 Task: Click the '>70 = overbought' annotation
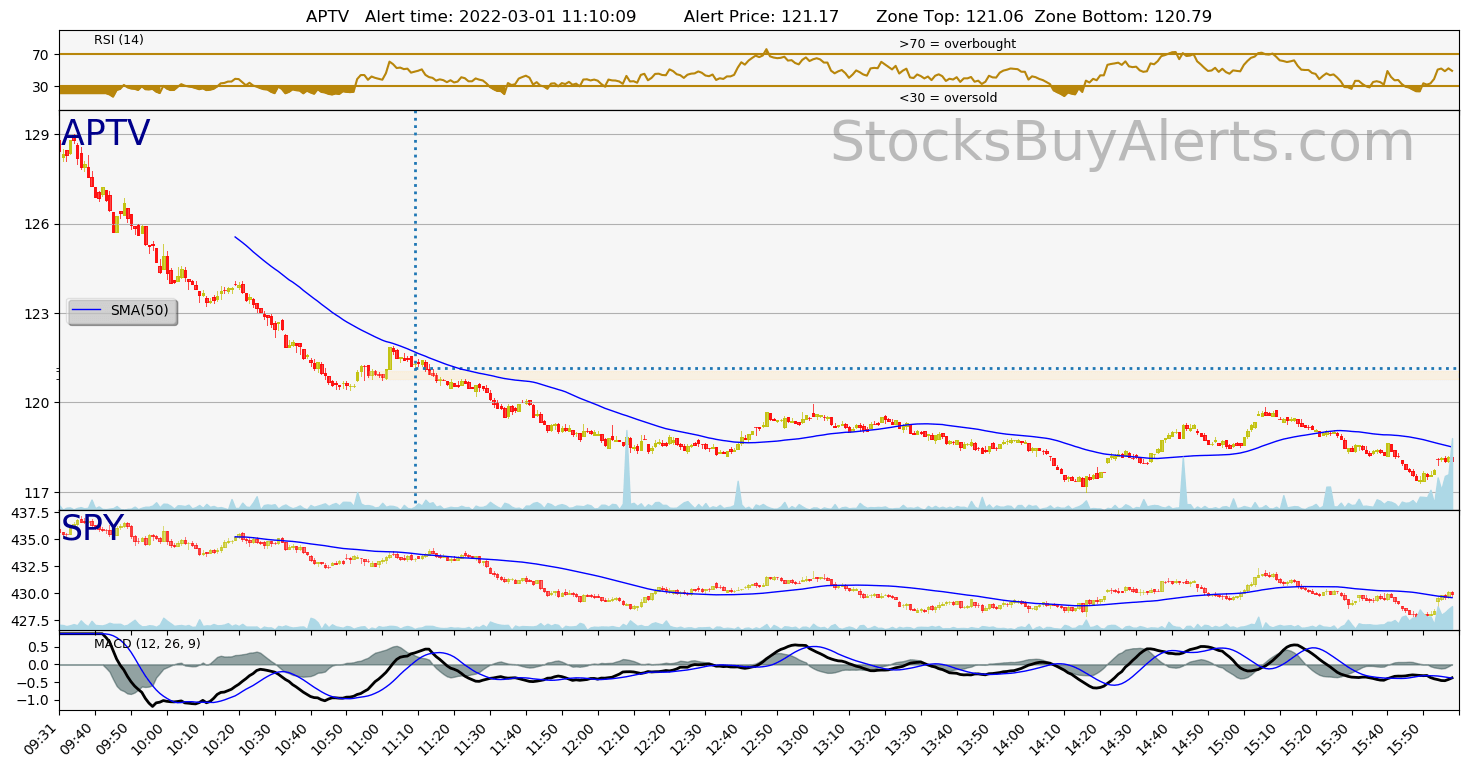pos(957,44)
